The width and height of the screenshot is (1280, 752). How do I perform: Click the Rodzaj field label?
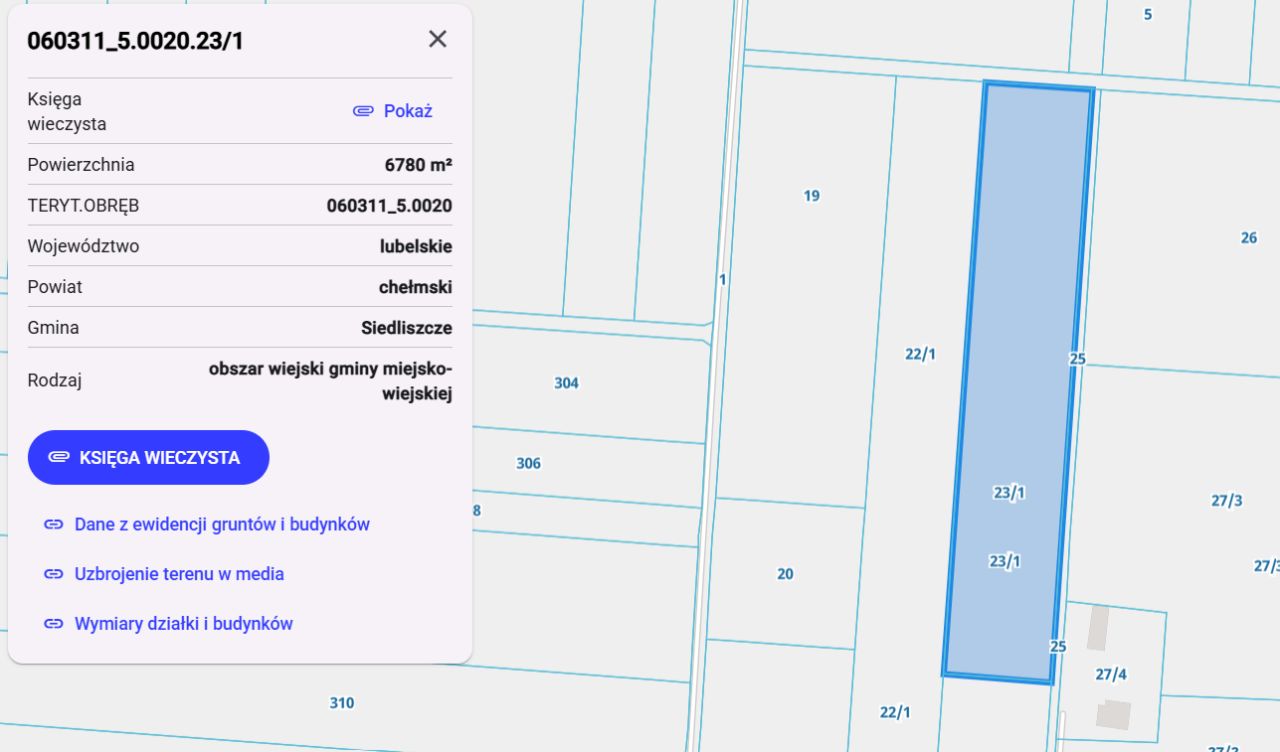pos(54,381)
